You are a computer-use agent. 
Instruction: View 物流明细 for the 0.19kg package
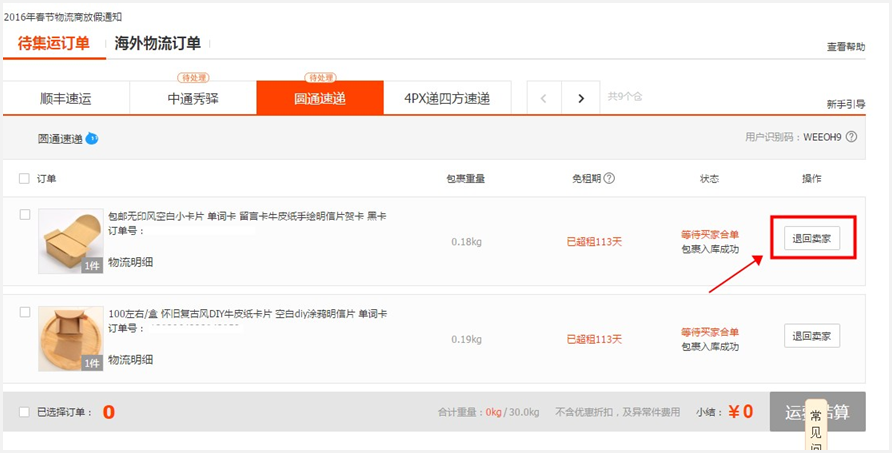131,360
